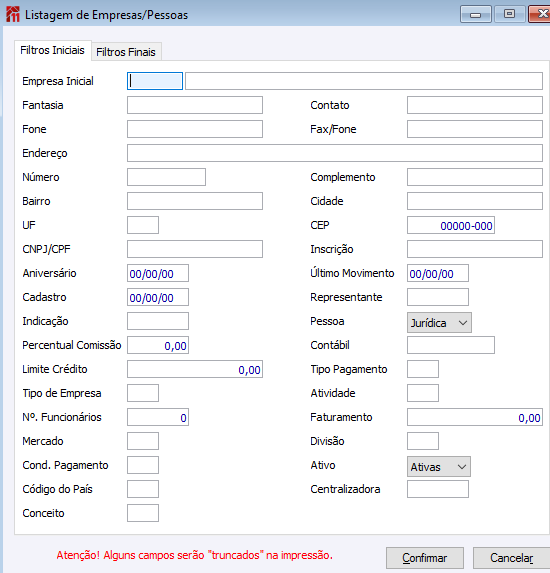Click the application logo icon in title bar
This screenshot has width=550, height=573.
coord(13,15)
